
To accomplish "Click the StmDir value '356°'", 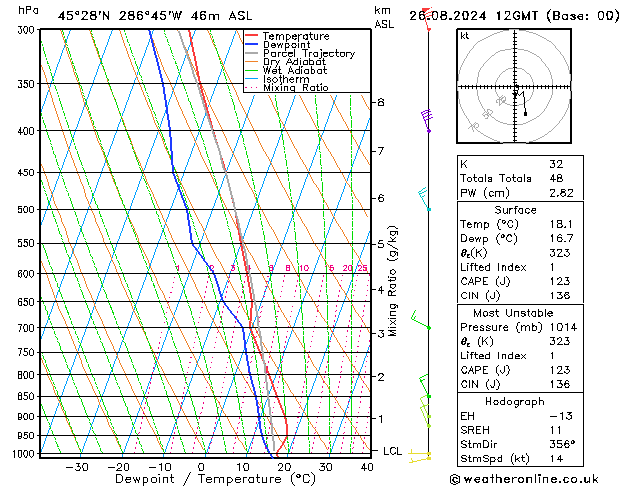I will pyautogui.click(x=562, y=445).
